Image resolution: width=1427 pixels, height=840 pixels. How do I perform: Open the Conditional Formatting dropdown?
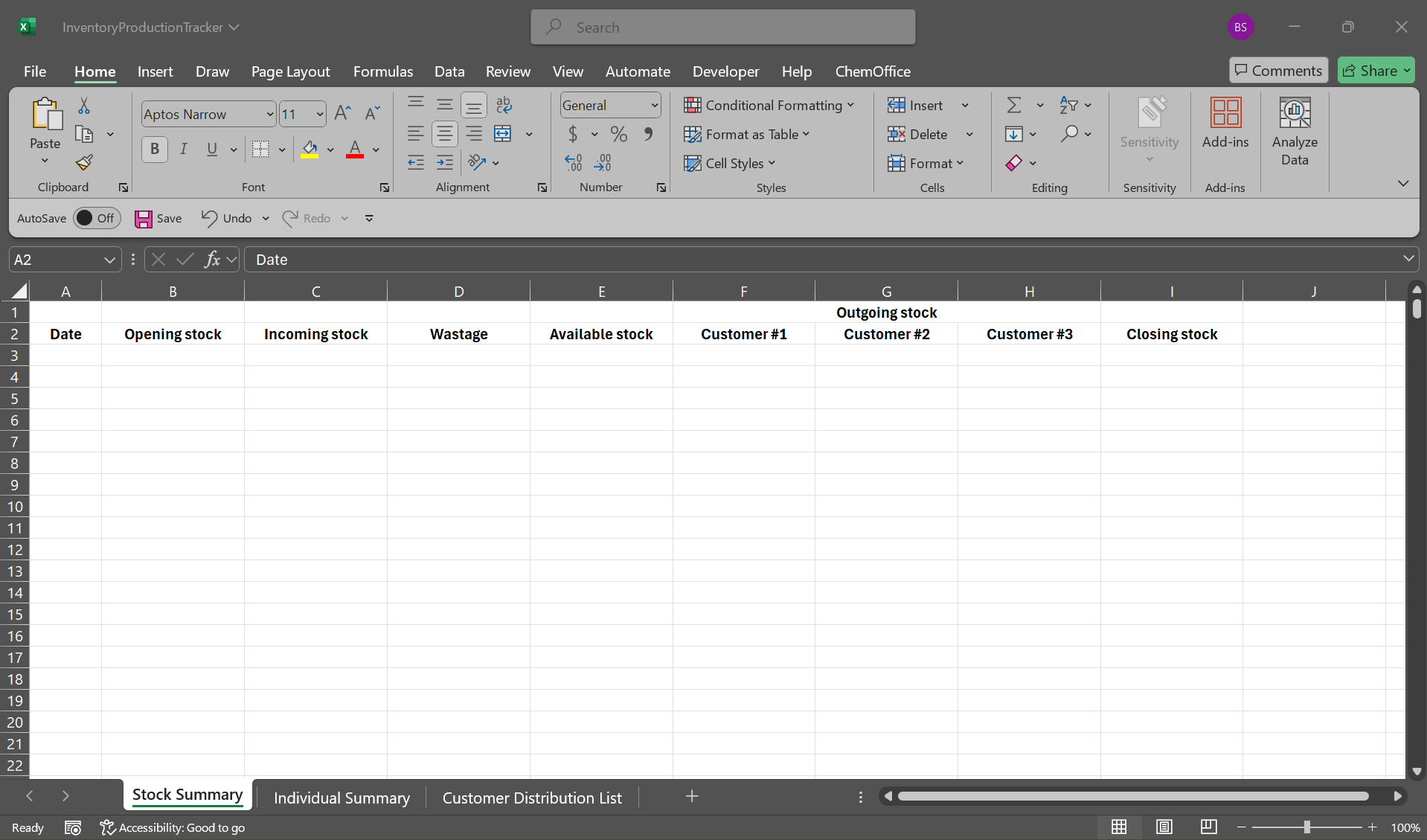[x=769, y=106]
